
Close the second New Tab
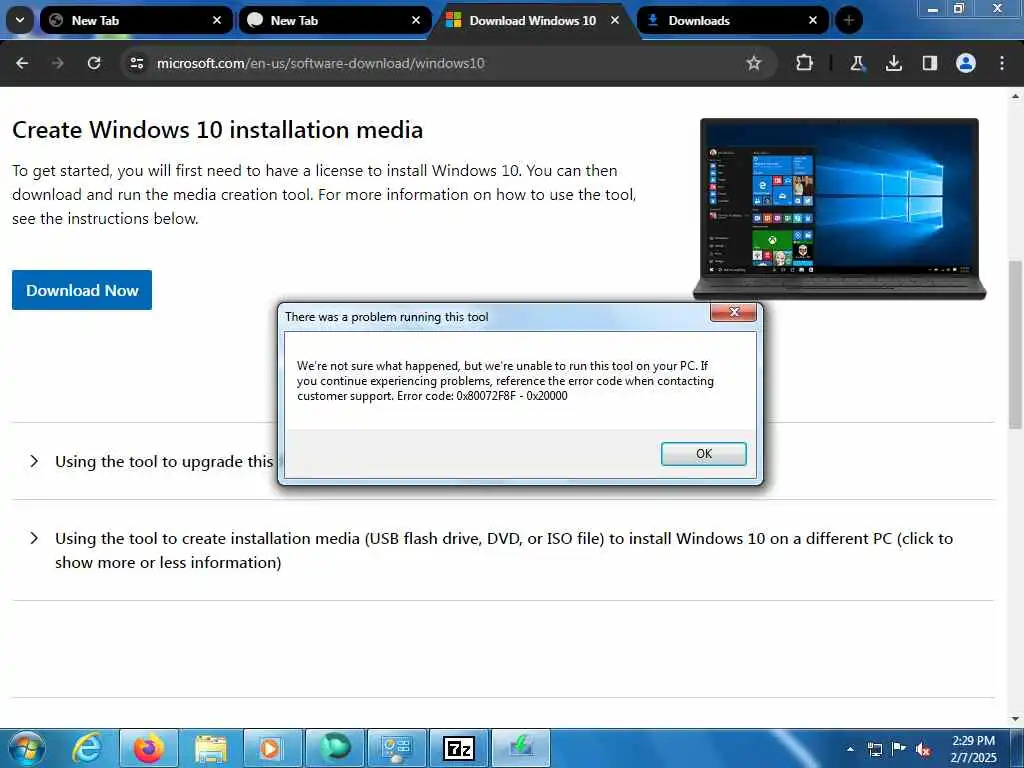coord(416,20)
